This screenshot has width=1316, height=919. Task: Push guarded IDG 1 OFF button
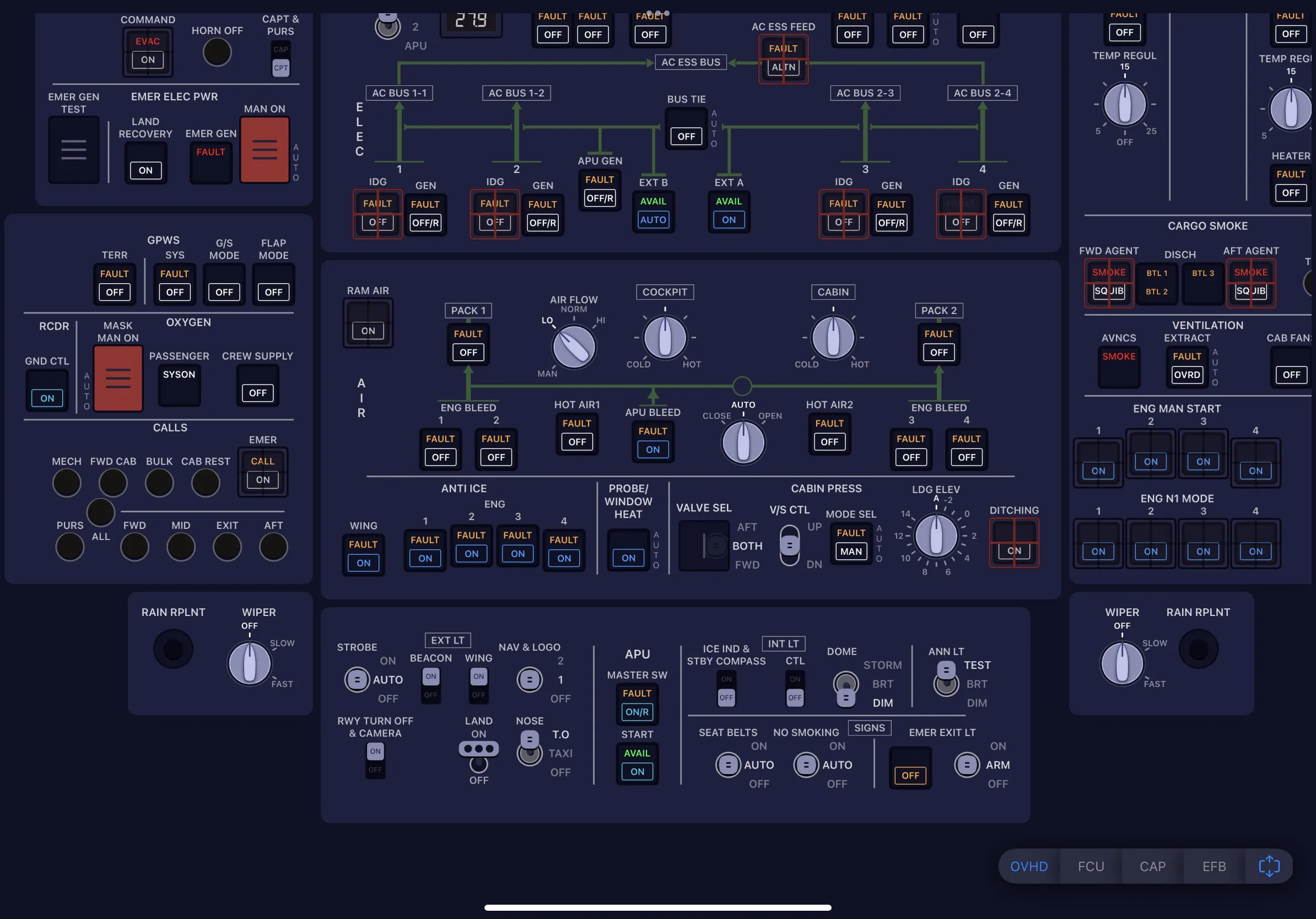click(377, 214)
